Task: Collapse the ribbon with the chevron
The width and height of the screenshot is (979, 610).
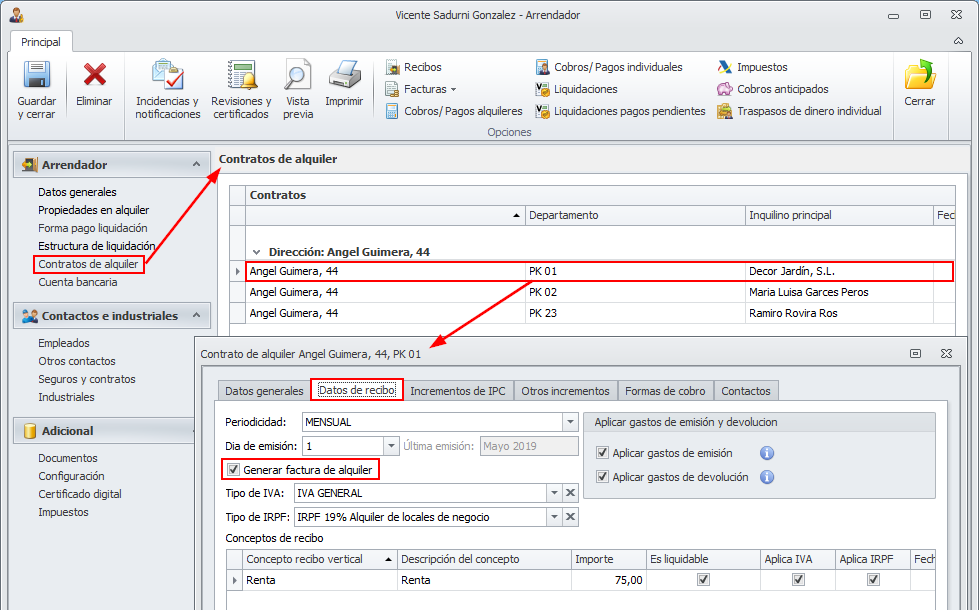Action: pyautogui.click(x=958, y=41)
